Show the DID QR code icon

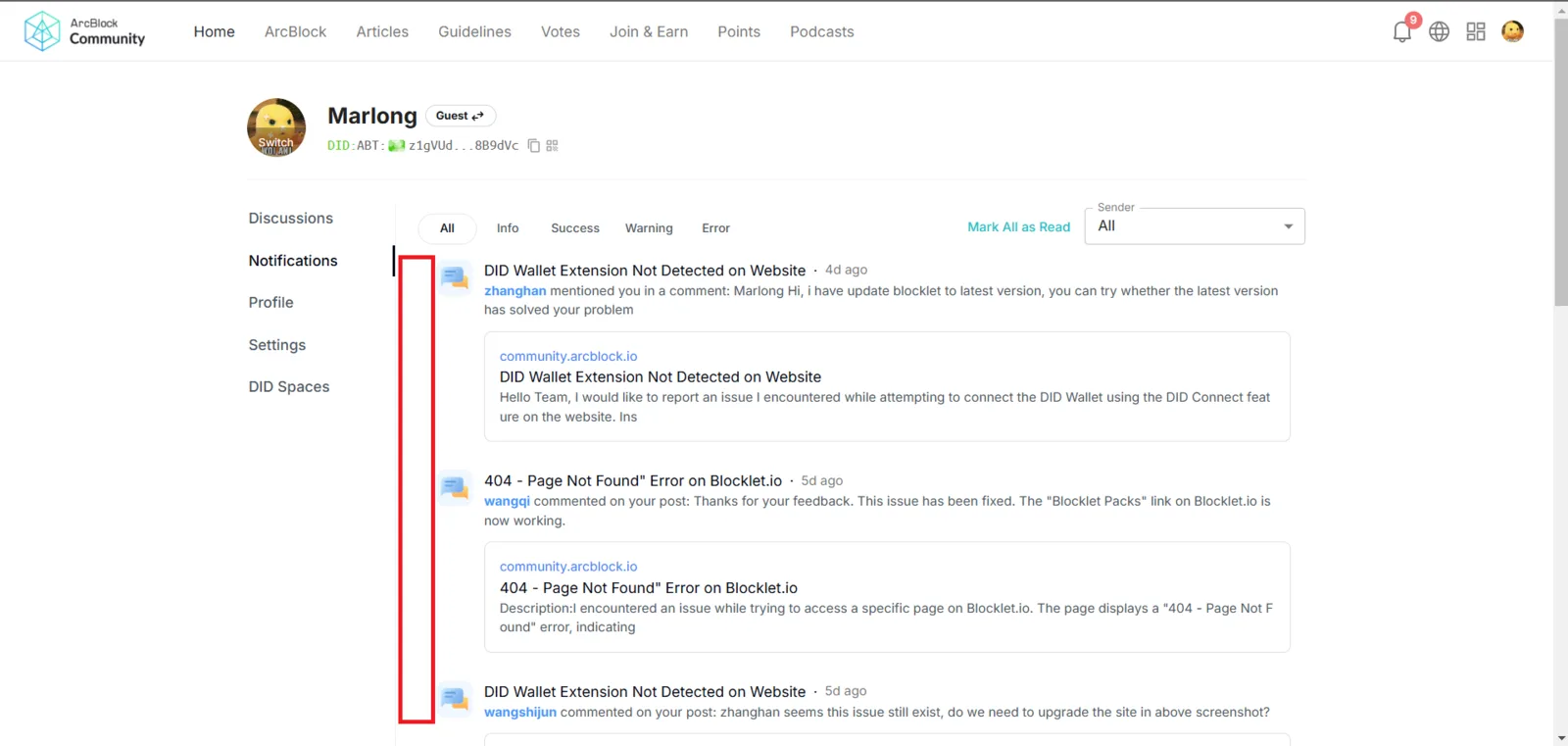[553, 145]
